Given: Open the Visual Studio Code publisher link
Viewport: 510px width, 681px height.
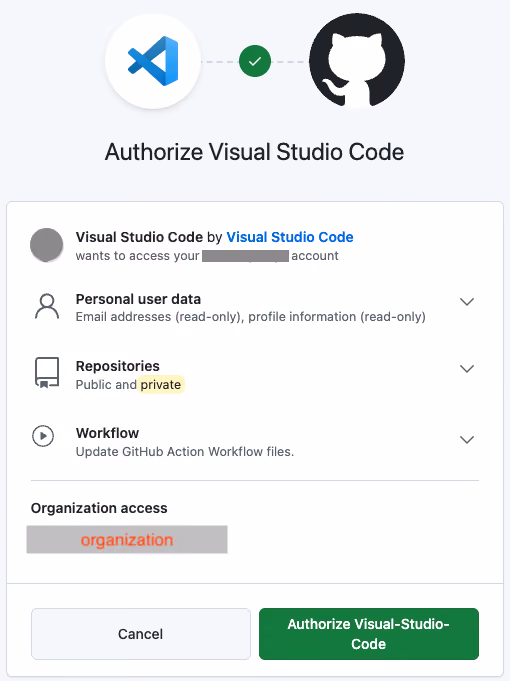Looking at the screenshot, I should (290, 237).
